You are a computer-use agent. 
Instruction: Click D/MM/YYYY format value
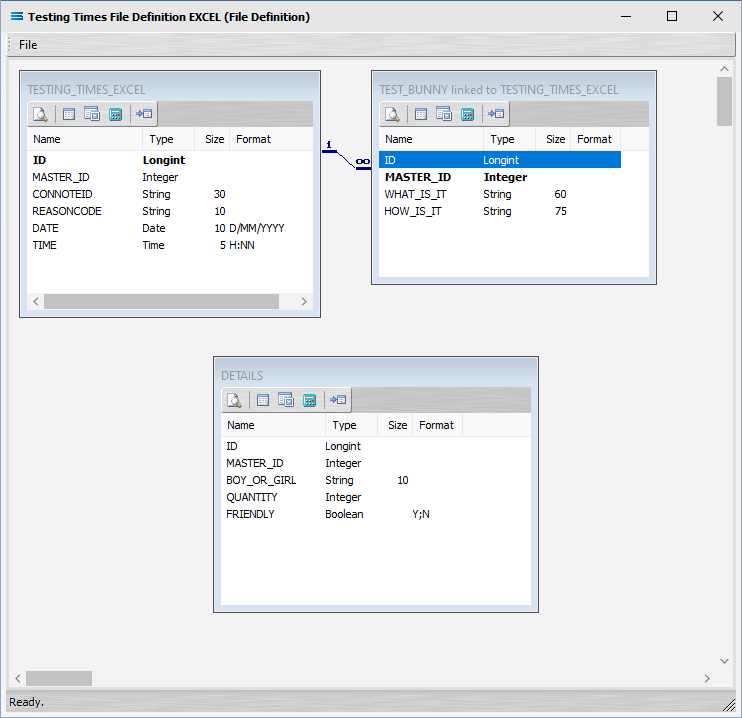[257, 228]
